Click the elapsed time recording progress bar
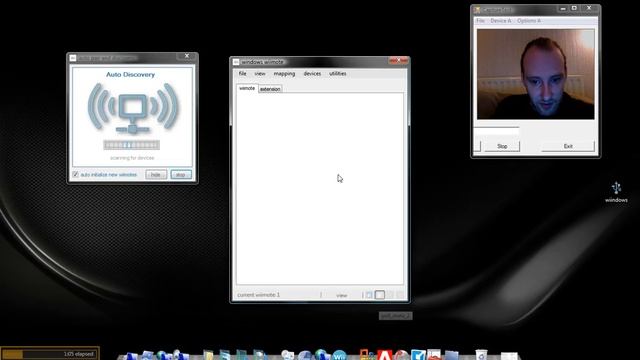This screenshot has width=640, height=360. tap(50, 354)
